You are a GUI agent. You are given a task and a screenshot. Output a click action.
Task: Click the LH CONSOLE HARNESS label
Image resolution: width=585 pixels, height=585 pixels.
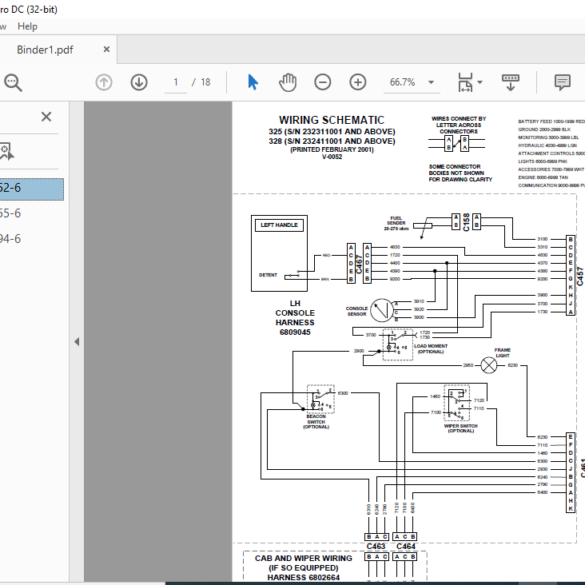(x=295, y=317)
